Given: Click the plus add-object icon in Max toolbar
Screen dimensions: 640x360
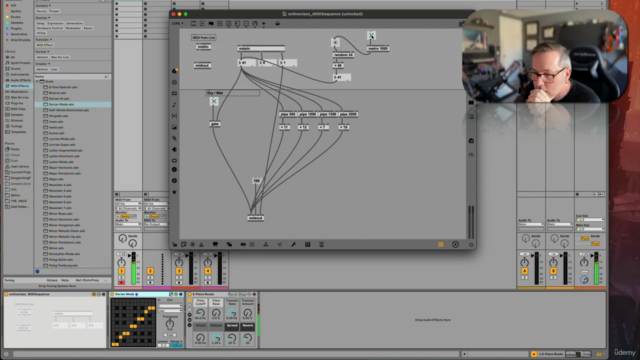Looking at the screenshot, I should pyautogui.click(x=264, y=24).
